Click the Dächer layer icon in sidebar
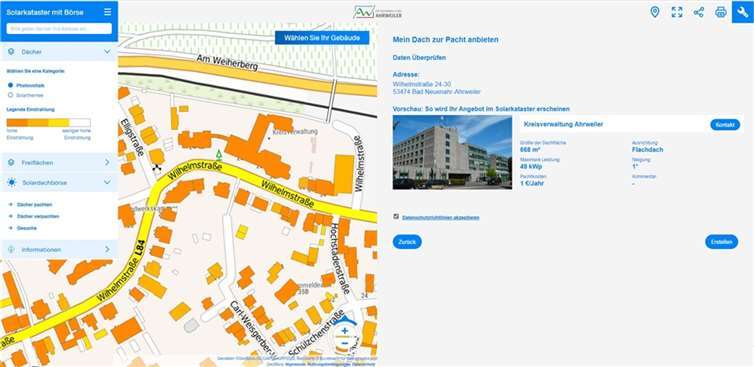 click(x=11, y=51)
